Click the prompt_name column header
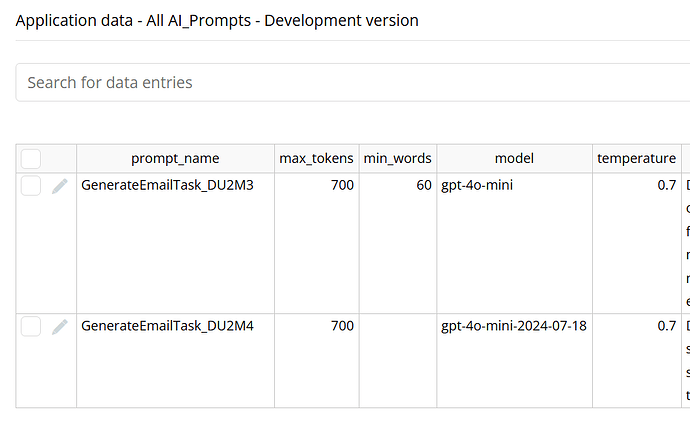Screen dimensions: 690x426 coord(175,158)
